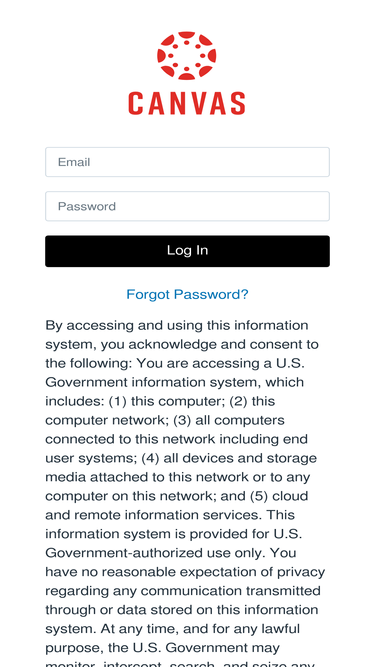Click 'connected to this network including end' line
This screenshot has width=375, height=667.
pos(176,439)
